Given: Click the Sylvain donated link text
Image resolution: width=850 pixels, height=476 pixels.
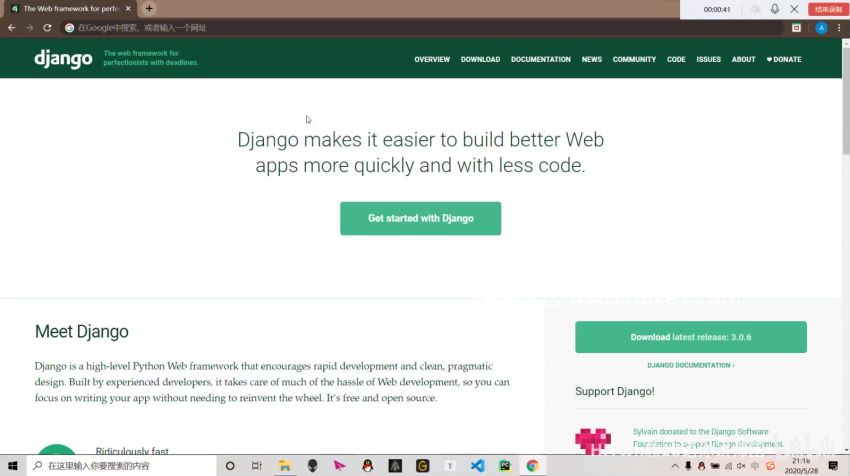Looking at the screenshot, I should [x=708, y=438].
